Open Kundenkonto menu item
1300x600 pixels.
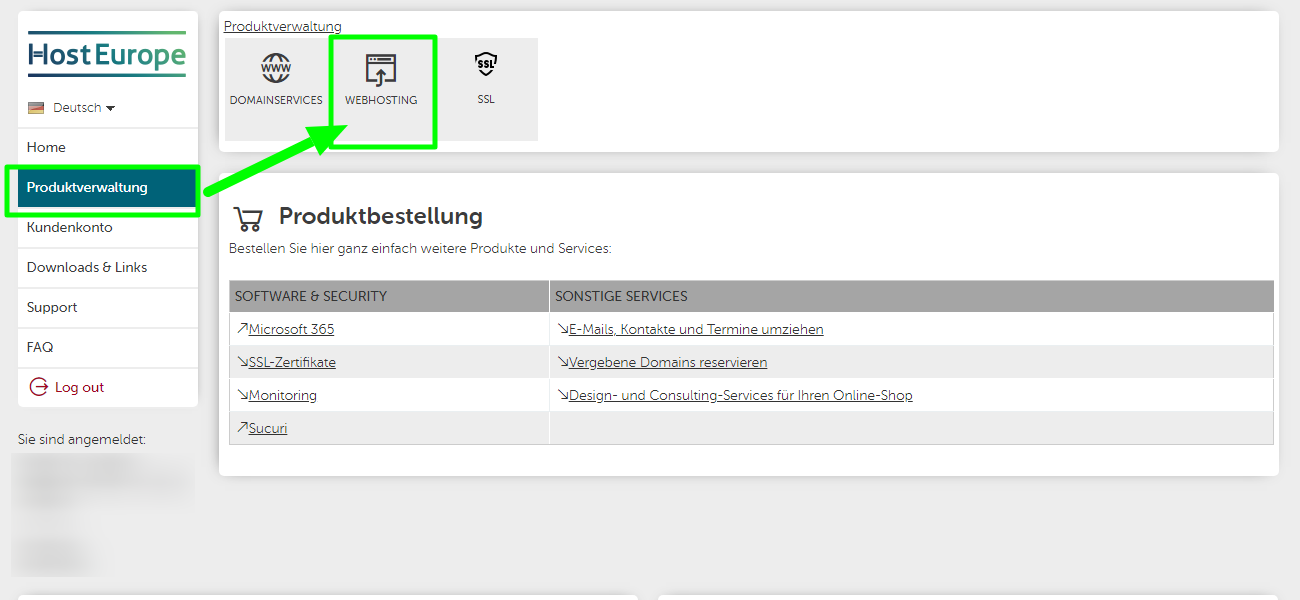click(x=69, y=227)
